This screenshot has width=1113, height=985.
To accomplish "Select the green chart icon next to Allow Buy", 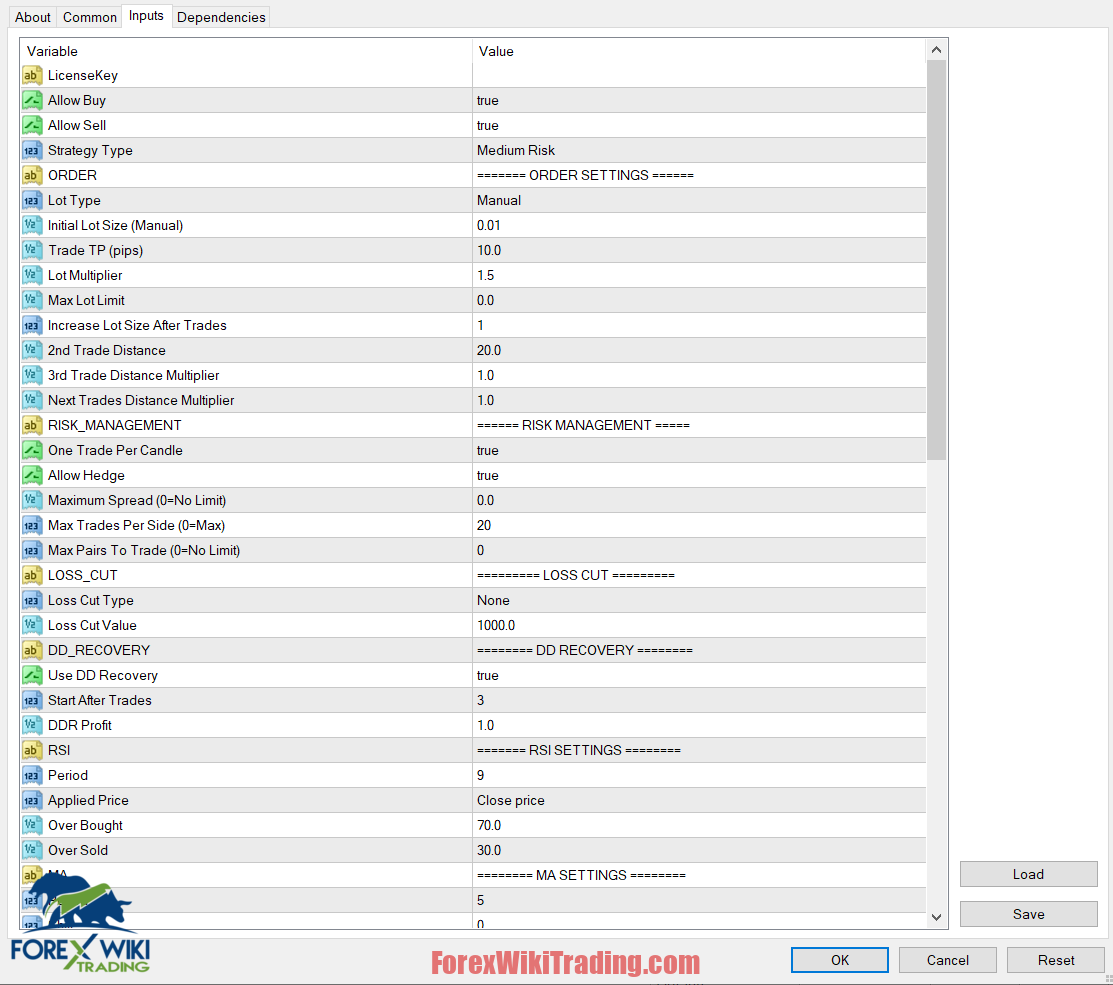I will coord(31,100).
